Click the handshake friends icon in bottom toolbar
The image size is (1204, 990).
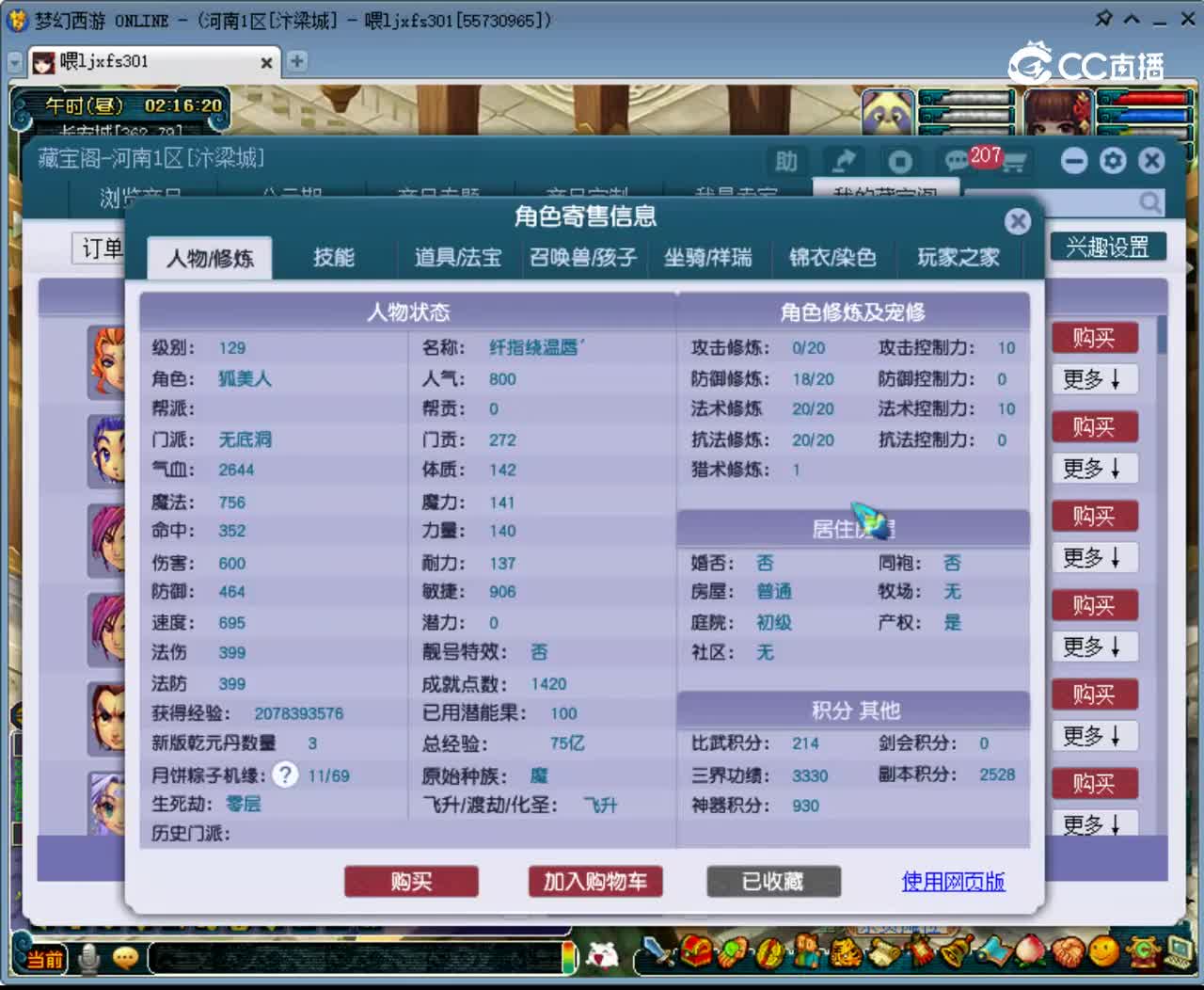(x=1068, y=953)
